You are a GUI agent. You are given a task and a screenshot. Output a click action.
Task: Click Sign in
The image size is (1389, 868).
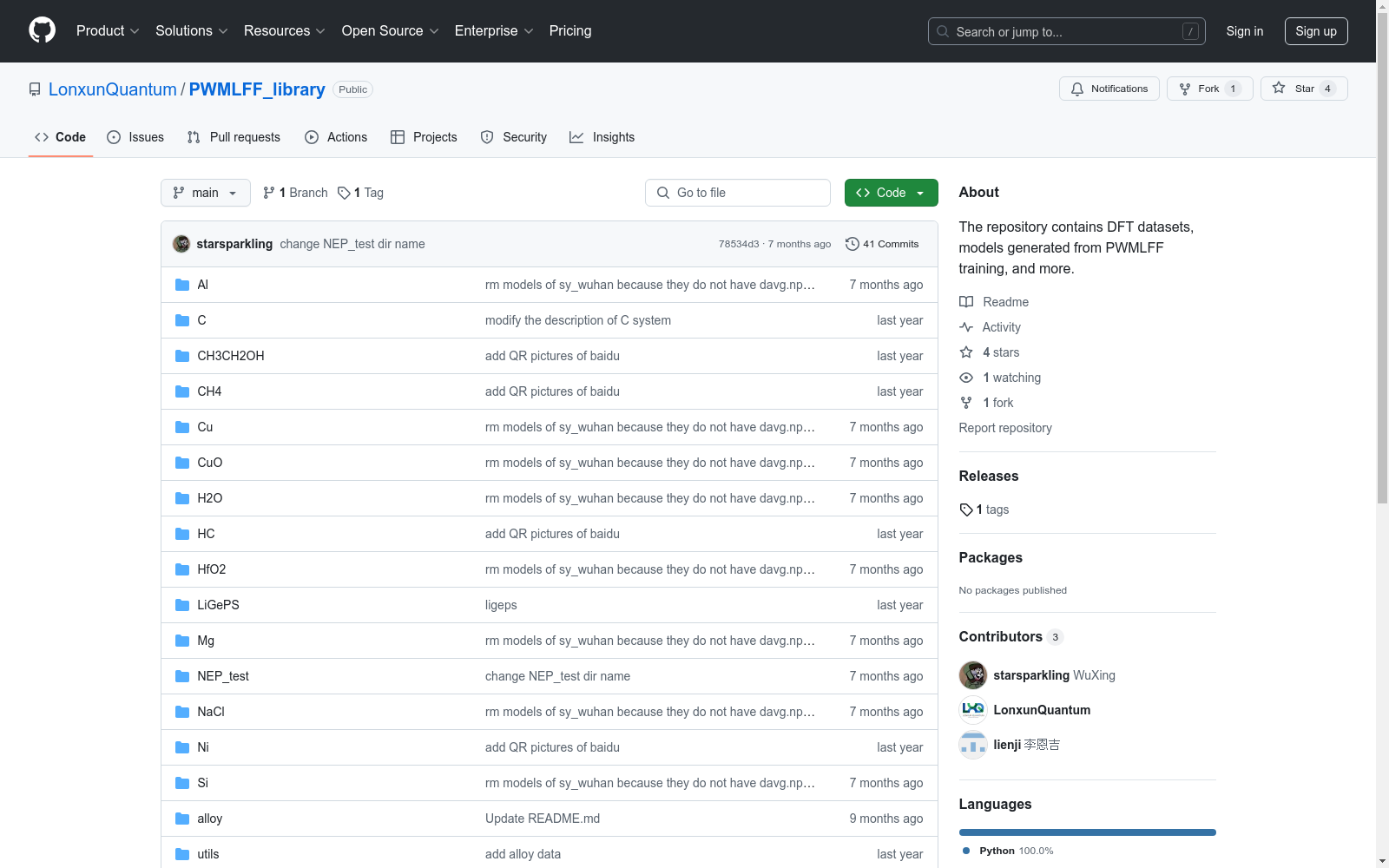coord(1245,31)
